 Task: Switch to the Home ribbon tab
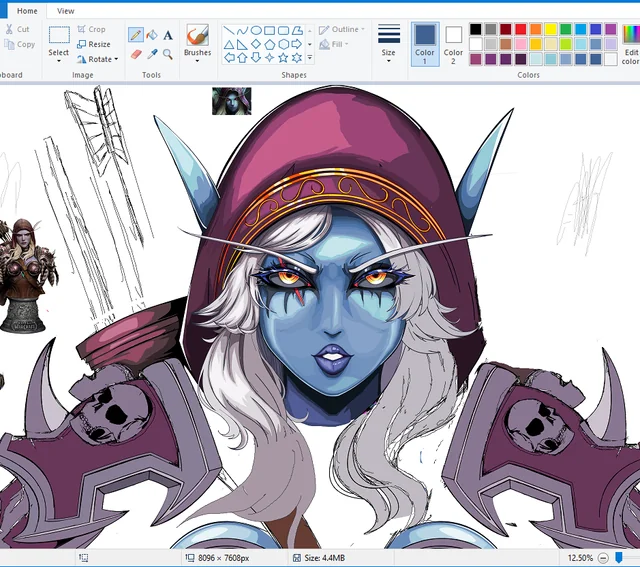pos(27,11)
